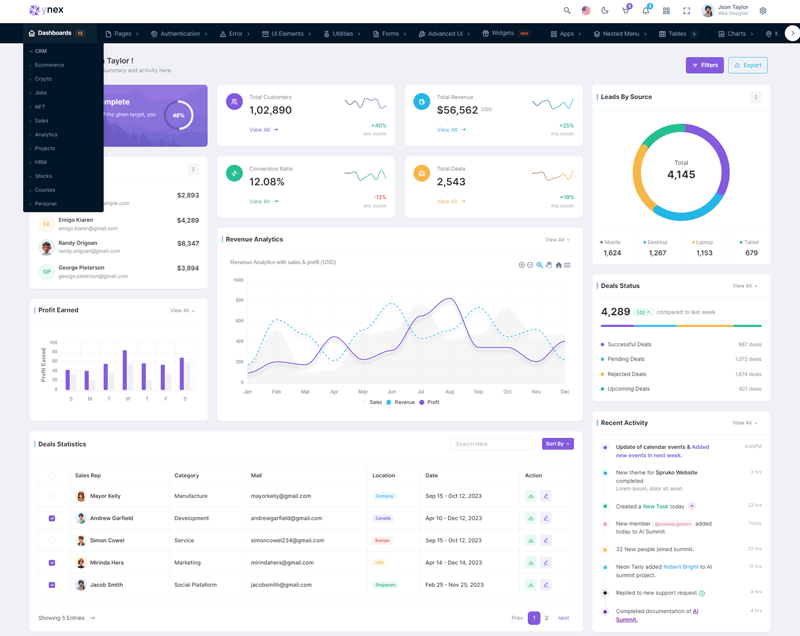800x636 pixels.
Task: Select Ecommerce from Dashboards menu
Action: click(x=49, y=65)
